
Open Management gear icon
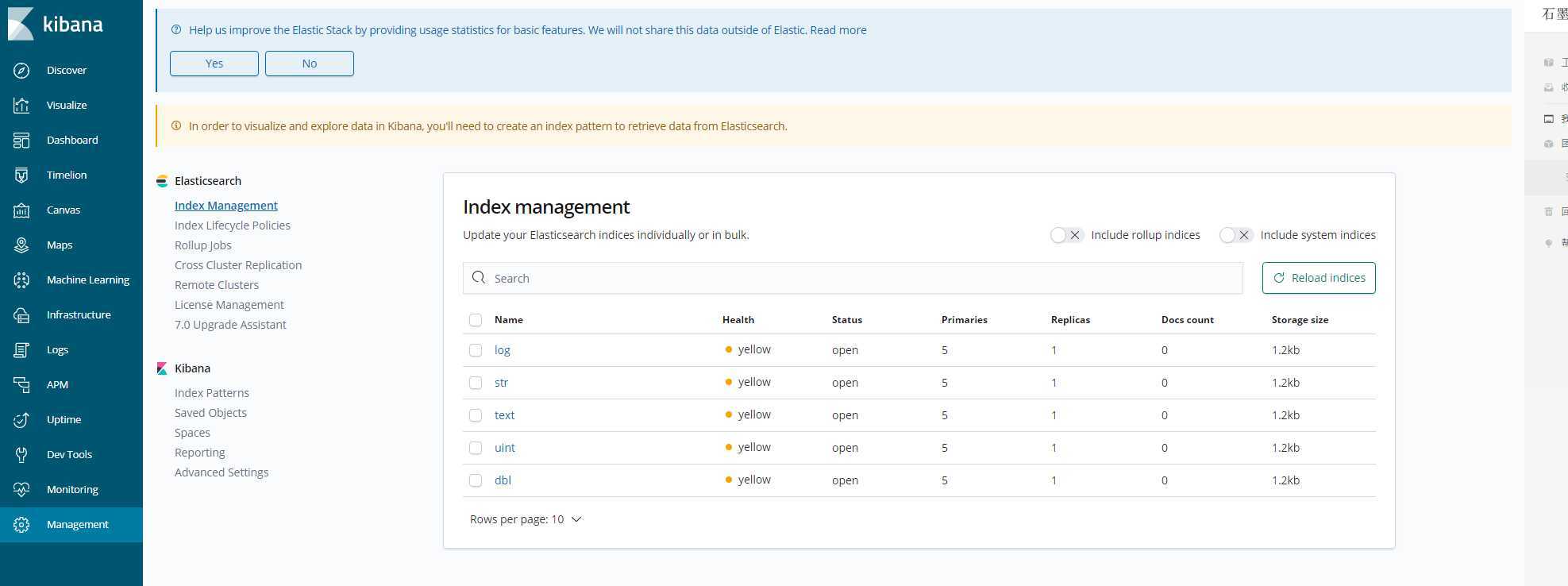coord(21,525)
